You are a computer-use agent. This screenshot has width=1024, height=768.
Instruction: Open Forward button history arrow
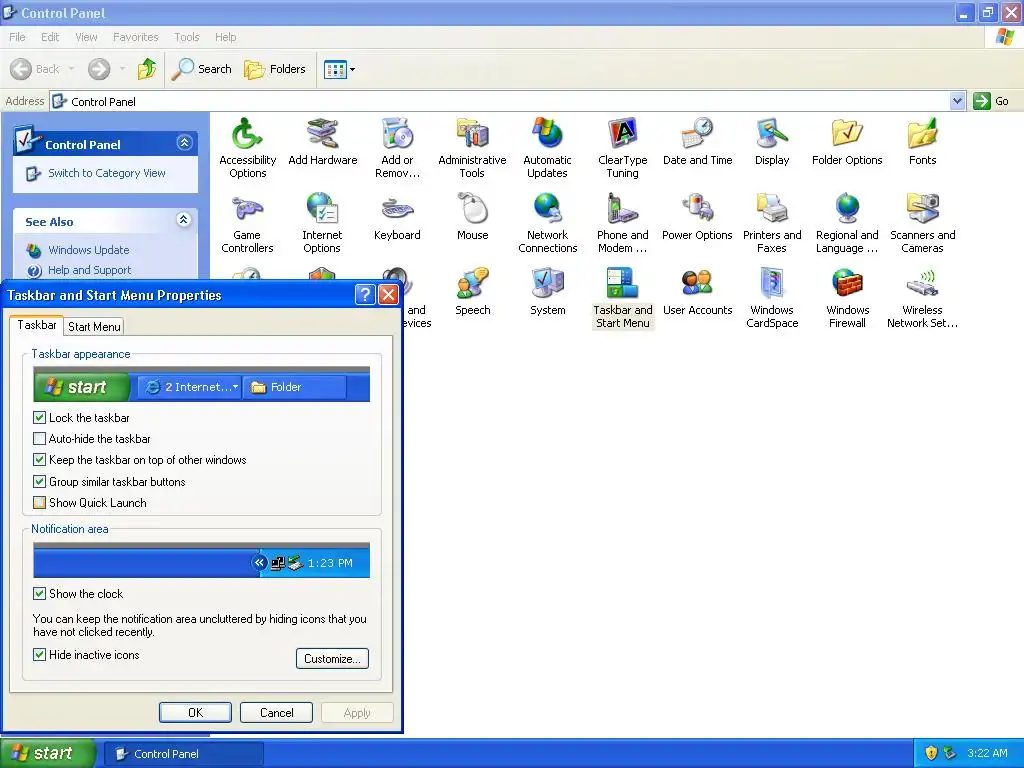coord(122,69)
